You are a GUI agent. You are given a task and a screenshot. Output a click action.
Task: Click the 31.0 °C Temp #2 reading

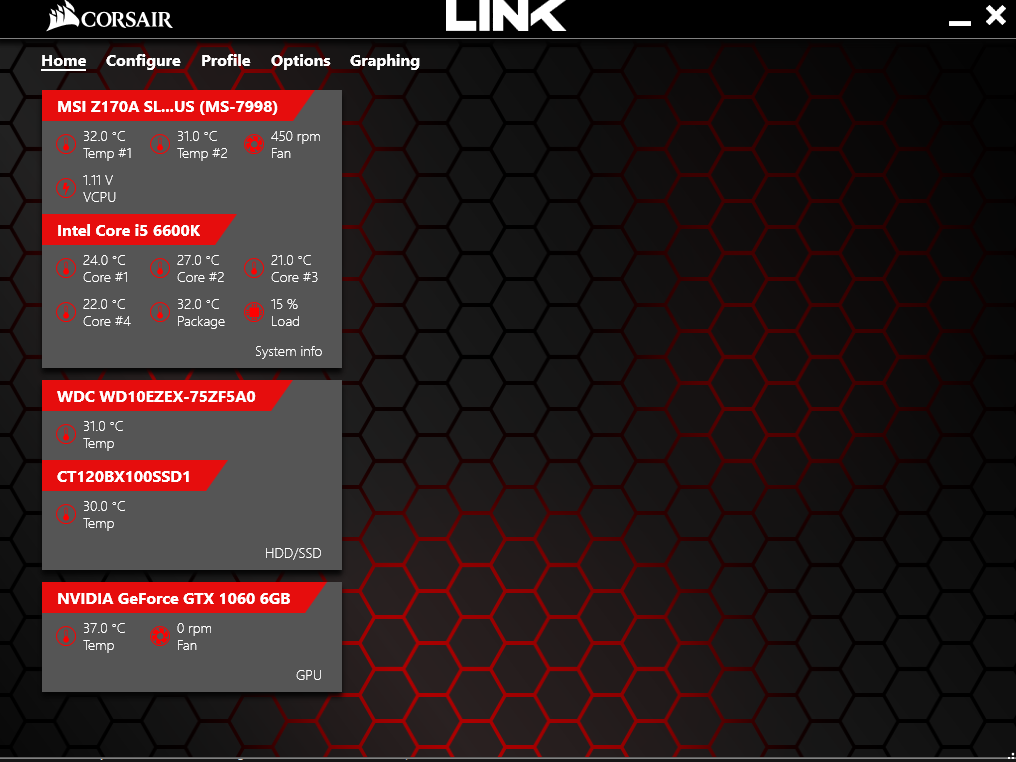pyautogui.click(x=202, y=144)
